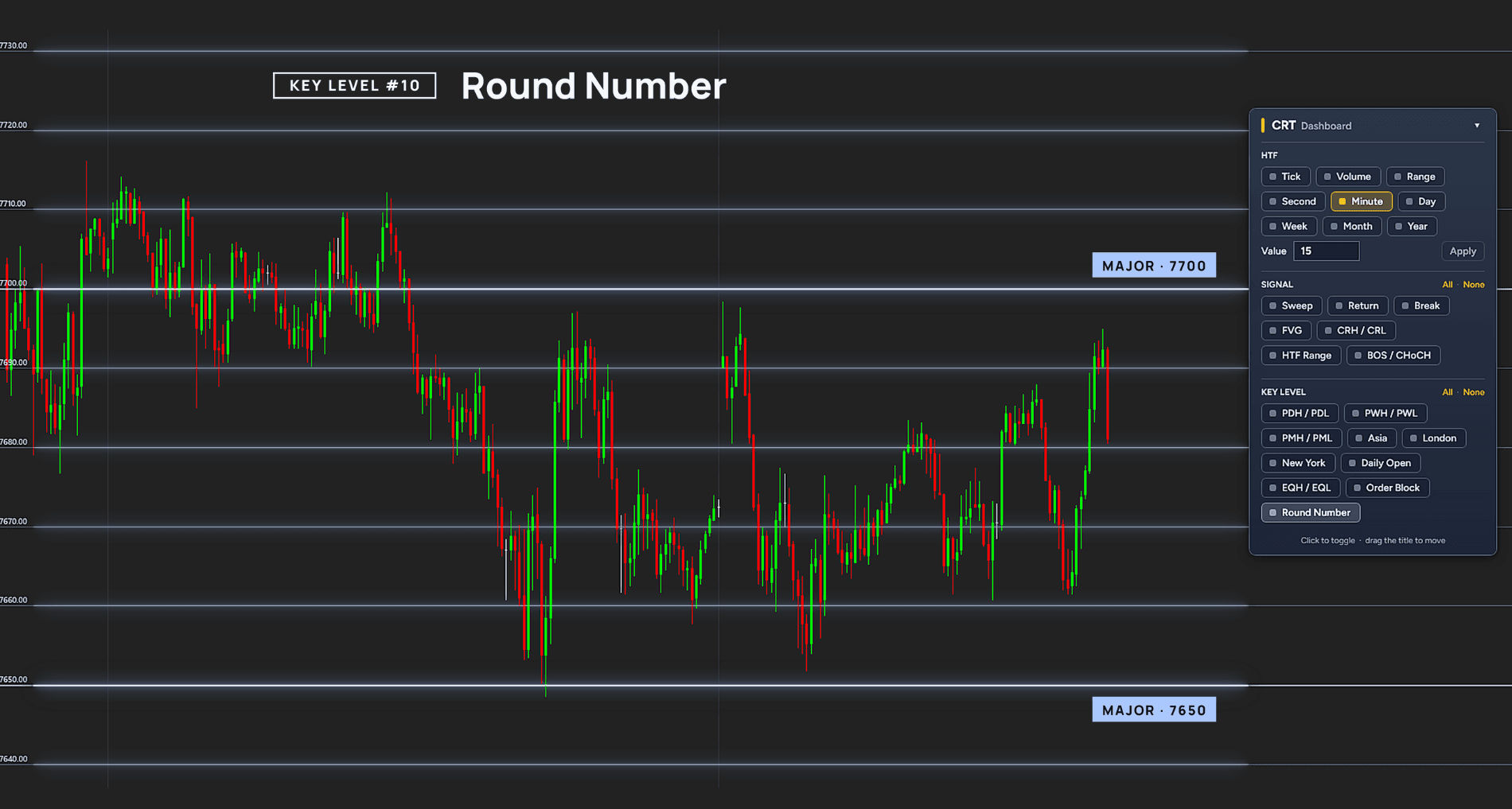The width and height of the screenshot is (1512, 809).
Task: Toggle the Daily Open key level
Action: [1381, 462]
